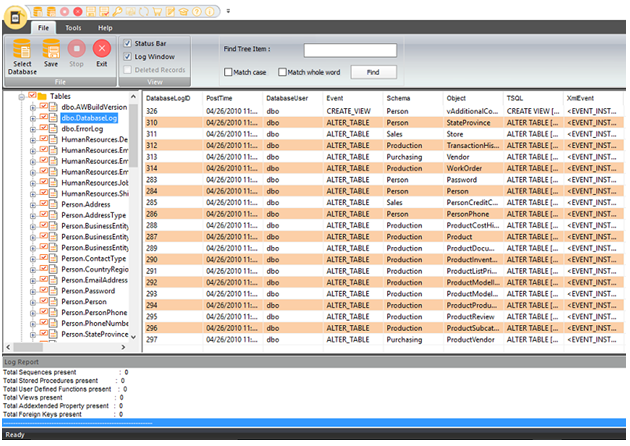Open the Help ribbon tab
This screenshot has height=446, width=630.
(105, 28)
